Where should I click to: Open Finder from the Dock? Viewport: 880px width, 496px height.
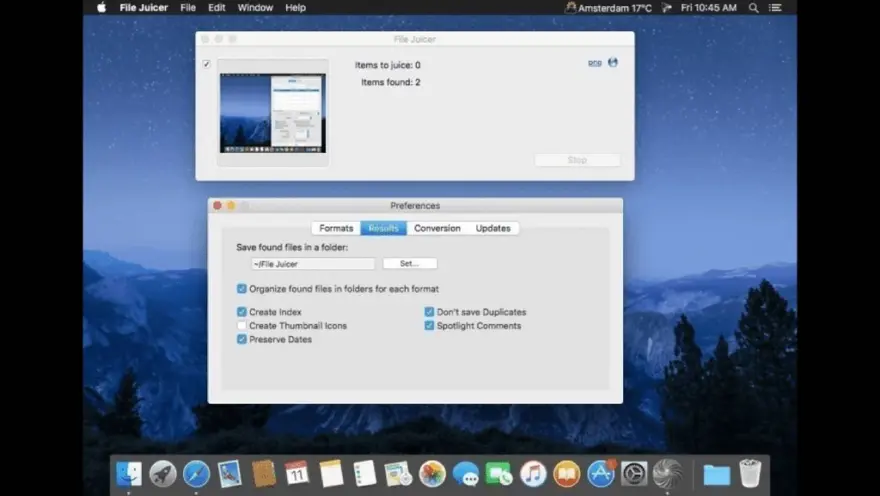point(129,474)
